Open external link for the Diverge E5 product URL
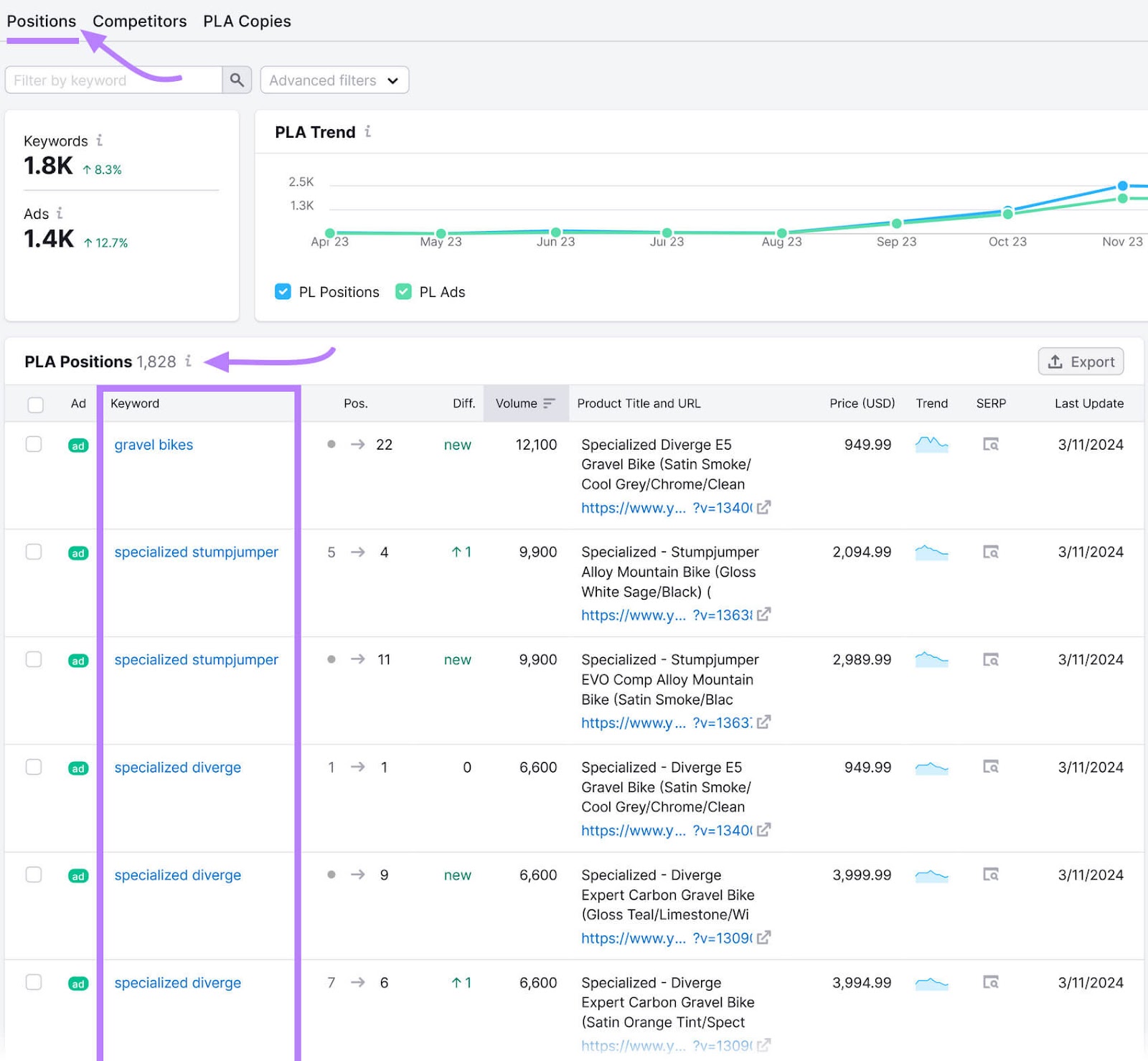This screenshot has width=1148, height=1061. [764, 508]
